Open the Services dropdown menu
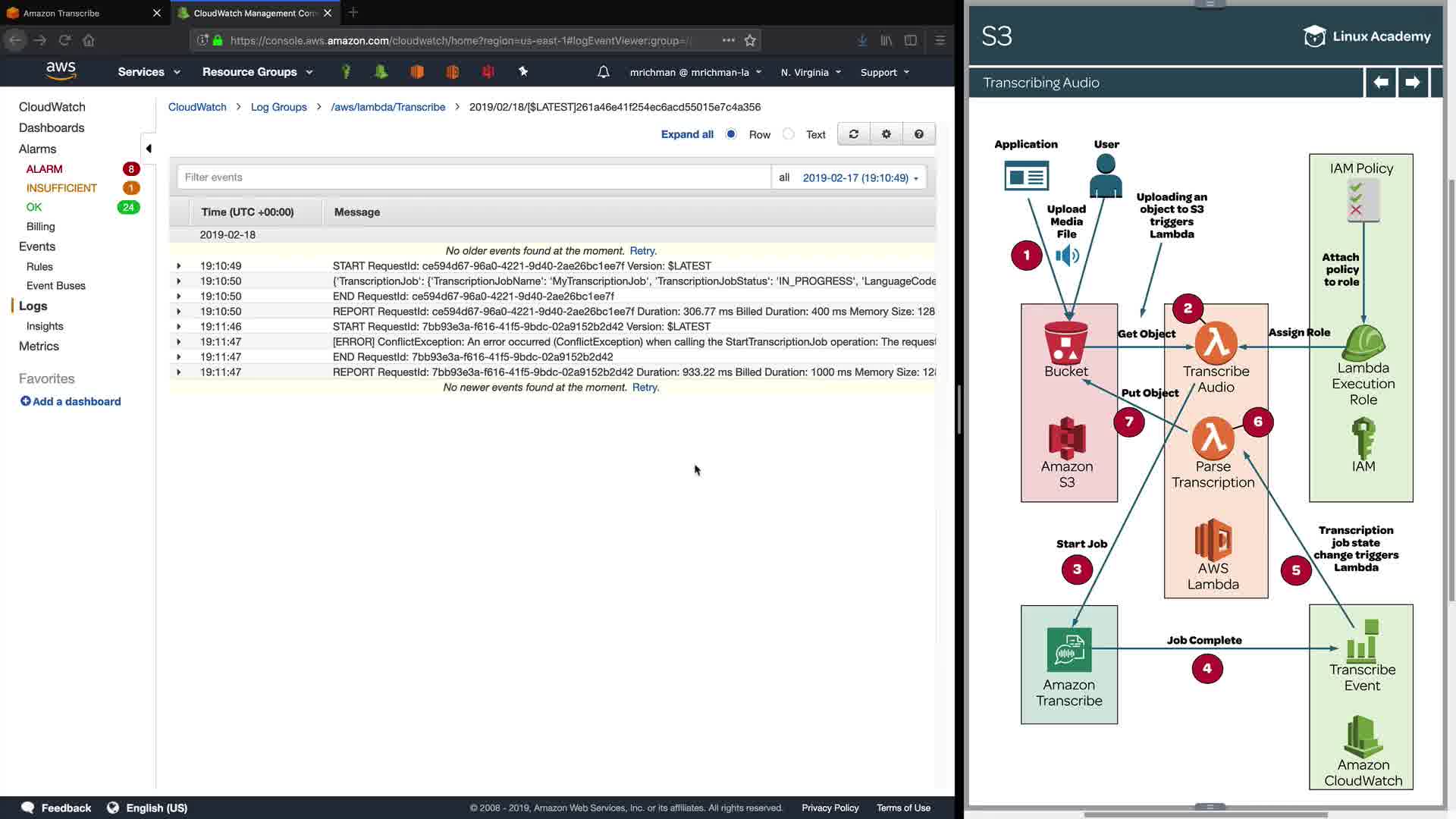 tap(149, 72)
